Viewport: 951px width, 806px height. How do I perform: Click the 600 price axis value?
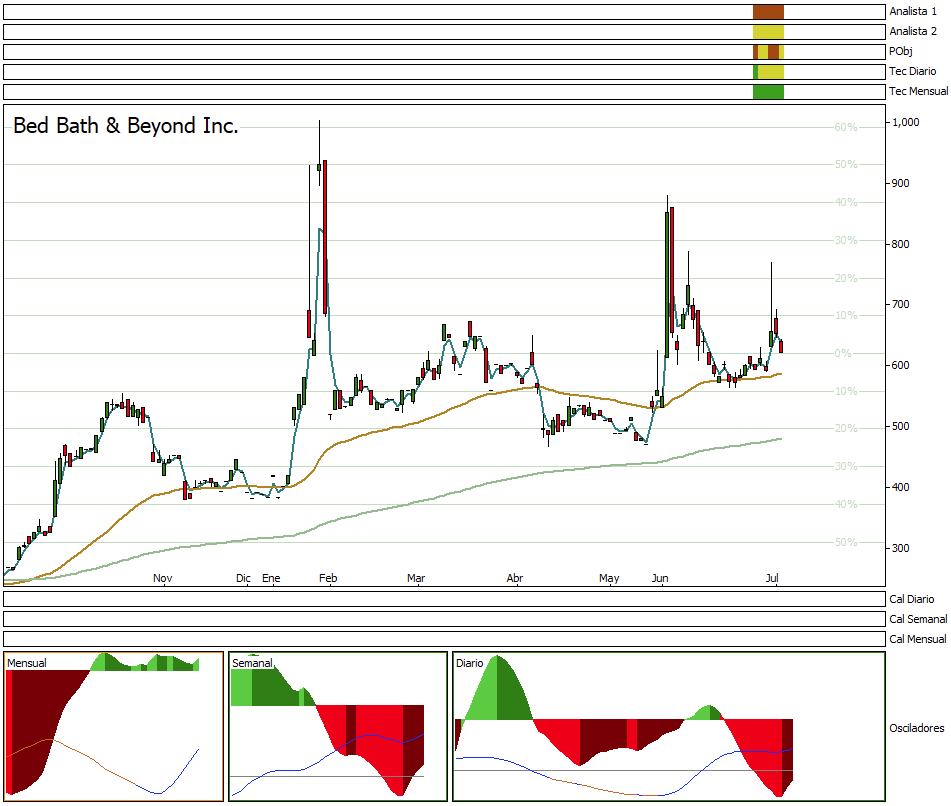(x=900, y=365)
